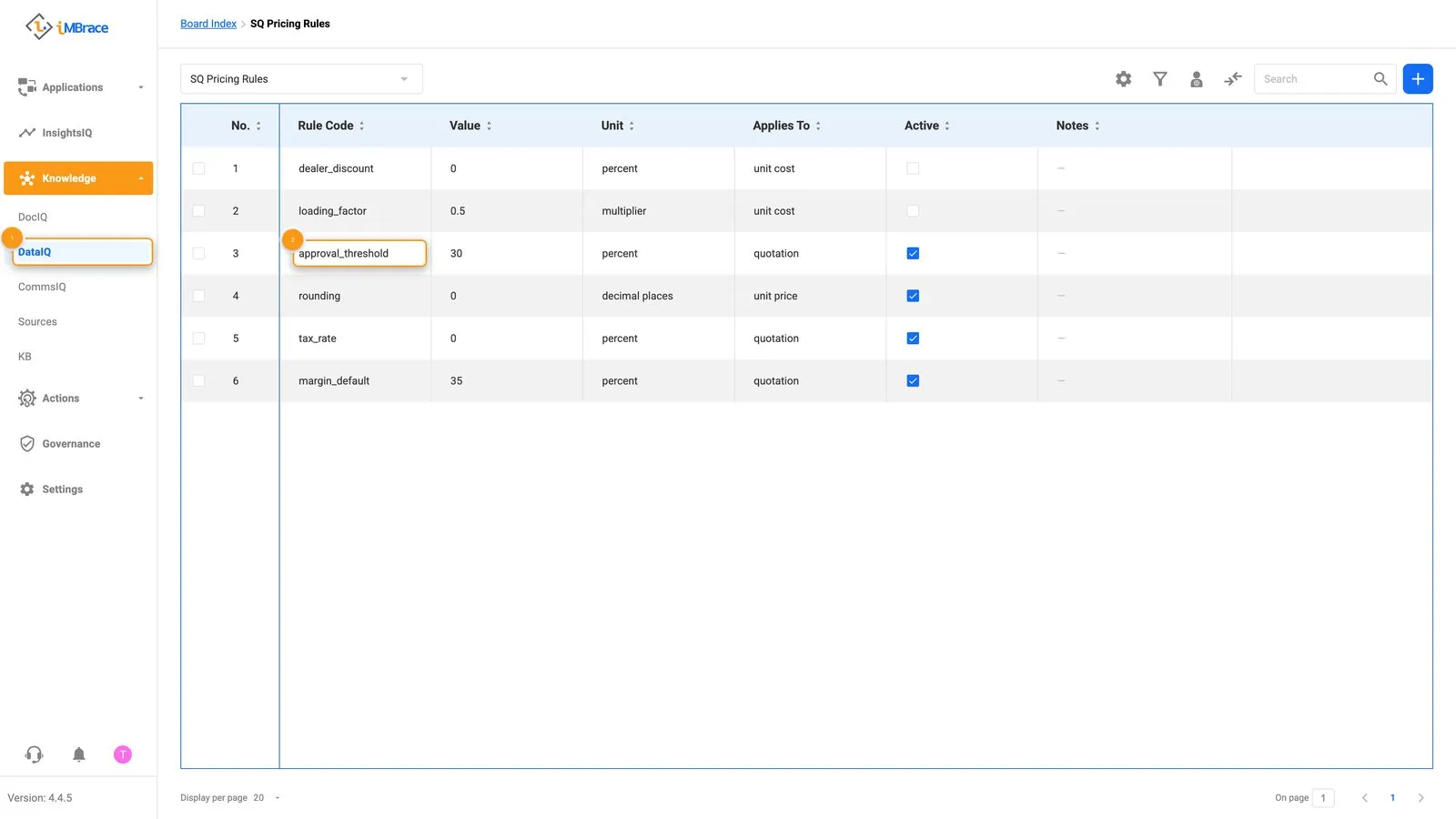
Task: Select row 6 margin_default checkbox
Action: [198, 380]
